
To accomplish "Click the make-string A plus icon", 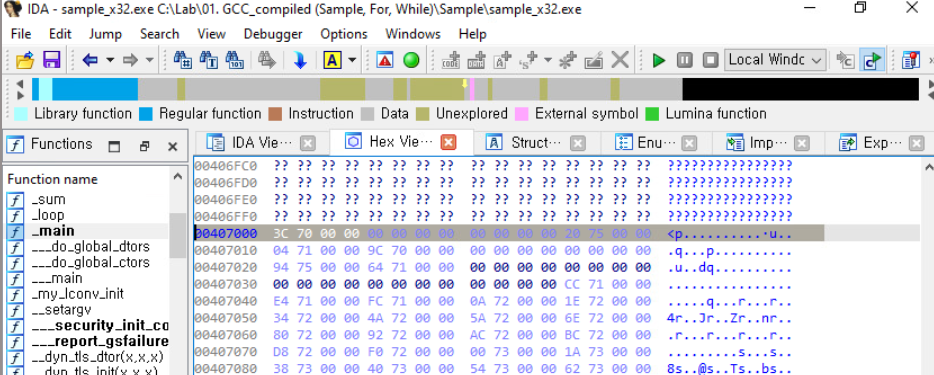I will (x=503, y=60).
